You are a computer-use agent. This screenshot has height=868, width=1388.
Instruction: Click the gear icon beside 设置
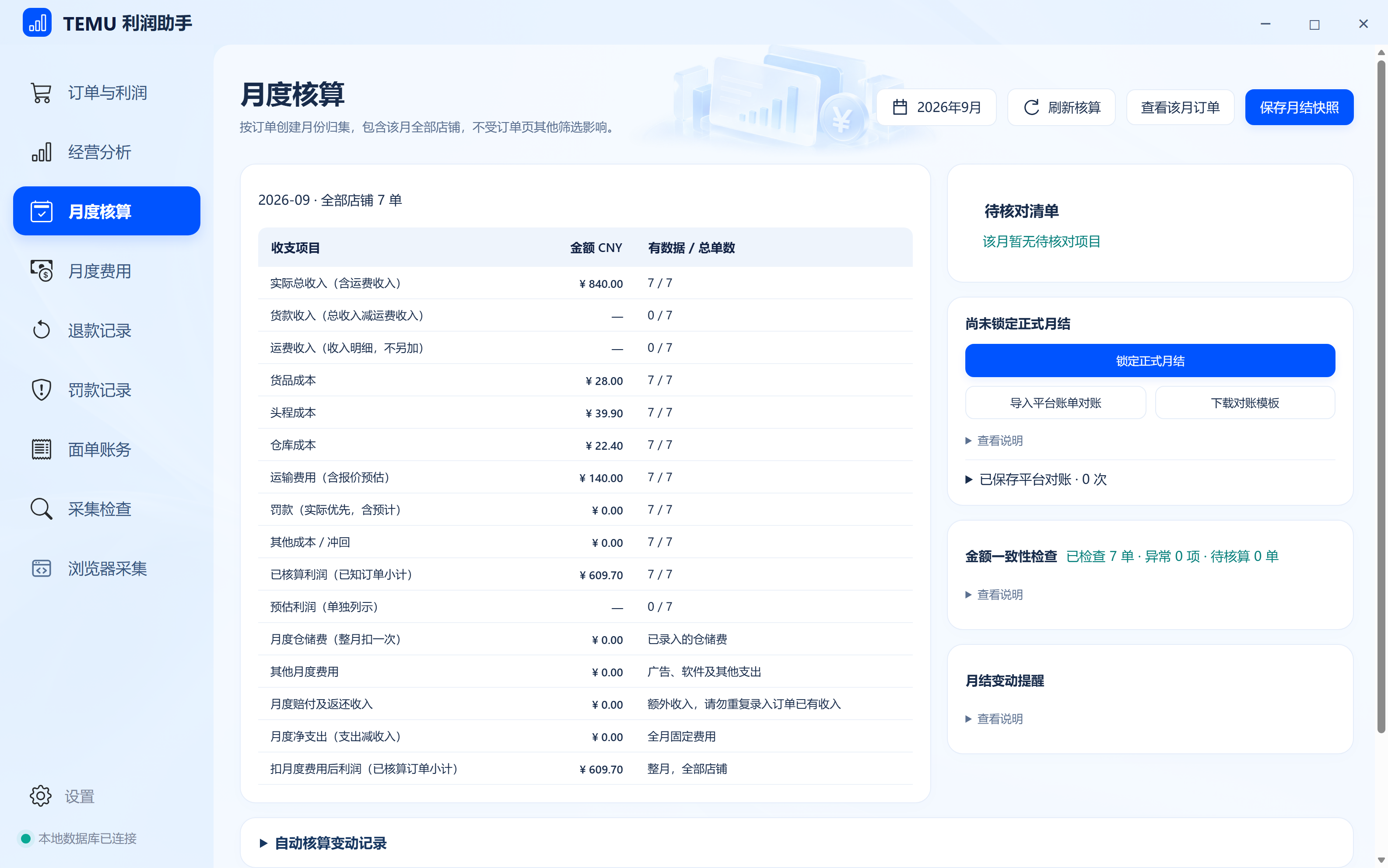[x=40, y=796]
